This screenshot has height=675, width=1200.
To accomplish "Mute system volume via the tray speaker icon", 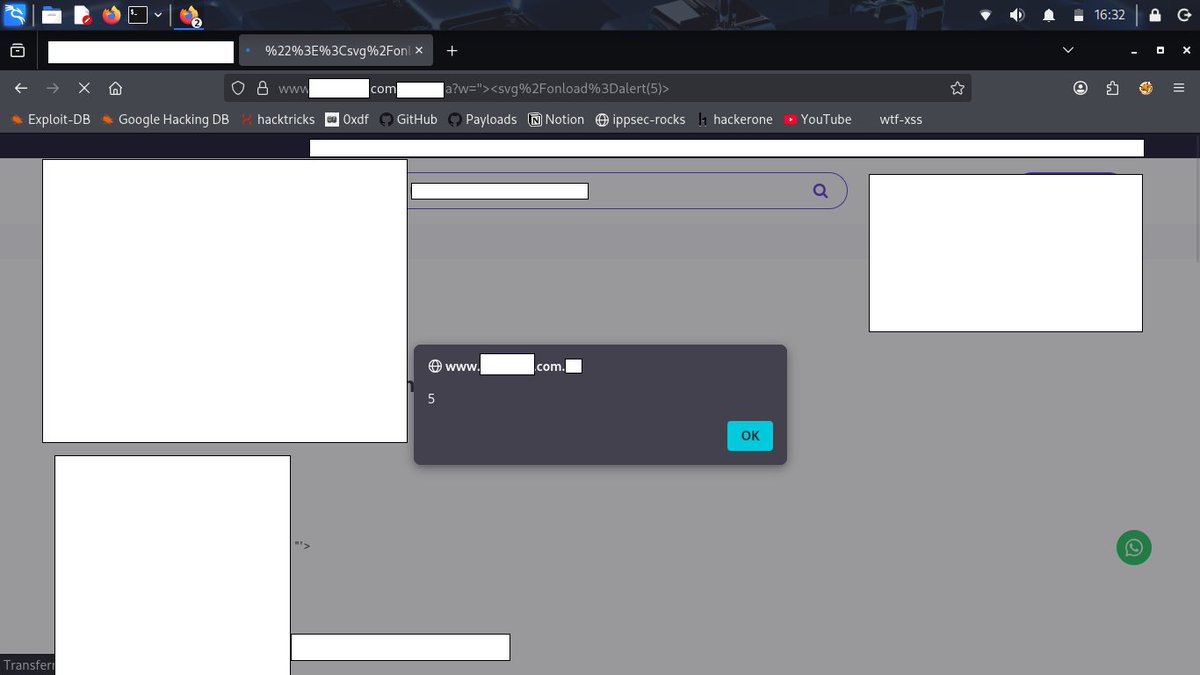I will pos(1016,15).
